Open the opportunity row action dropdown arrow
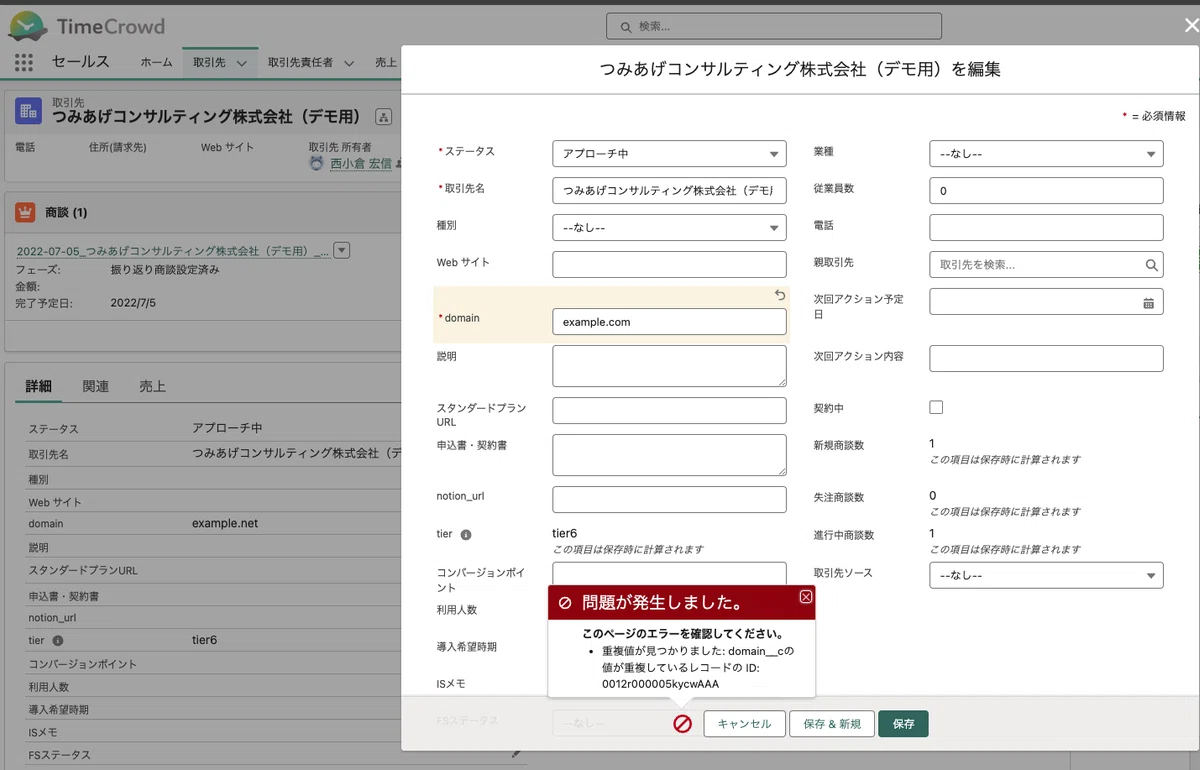Screen dimensions: 1200x770 click(342, 250)
